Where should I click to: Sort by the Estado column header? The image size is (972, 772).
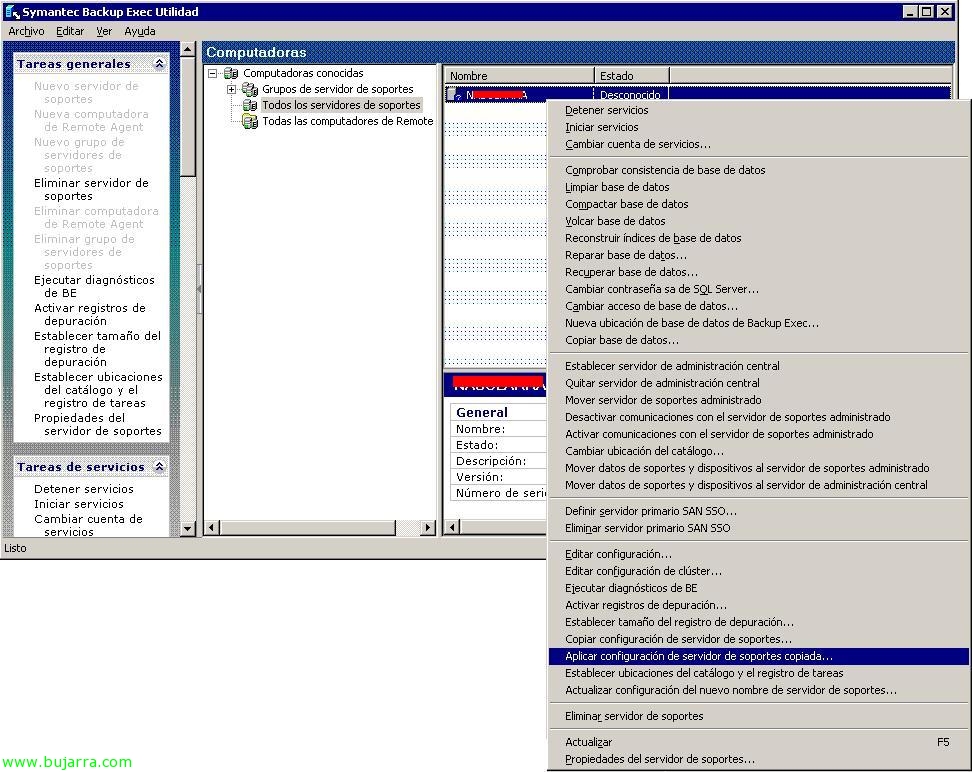pyautogui.click(x=632, y=76)
